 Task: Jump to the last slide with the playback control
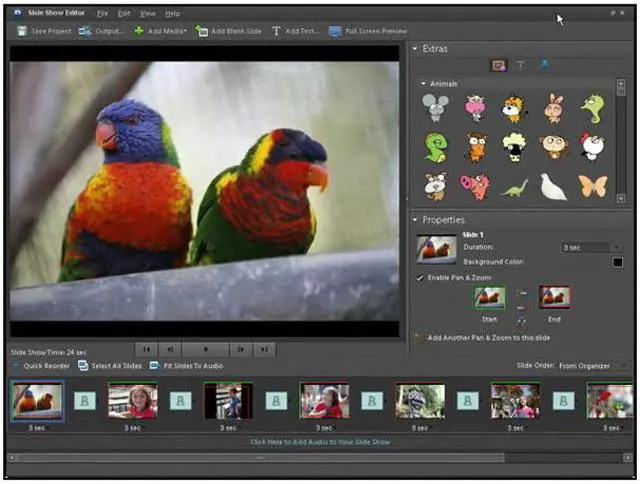(x=264, y=349)
